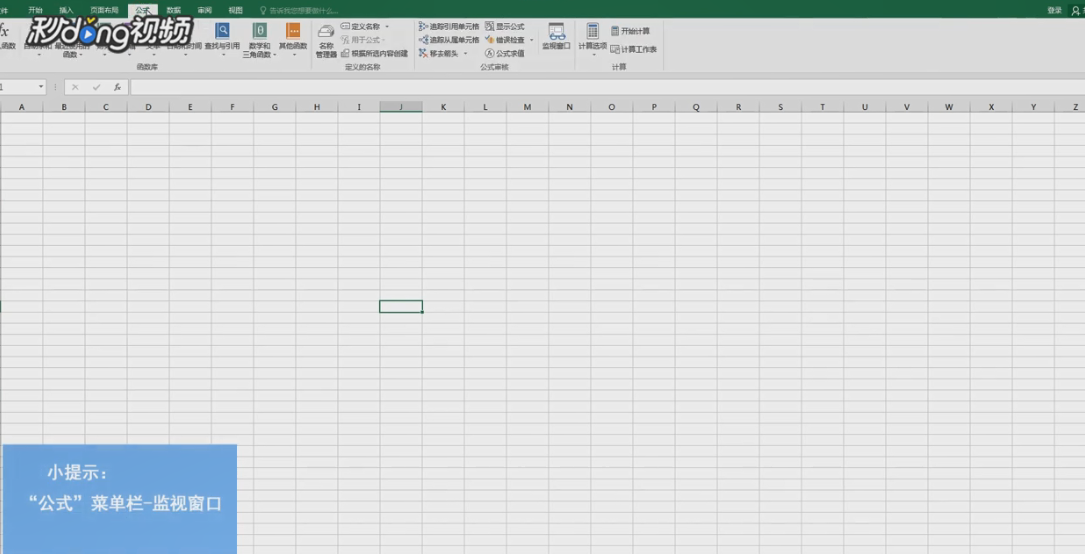Expand the Remove Arrows dropdown arrow
This screenshot has width=1085, height=554.
[465, 53]
